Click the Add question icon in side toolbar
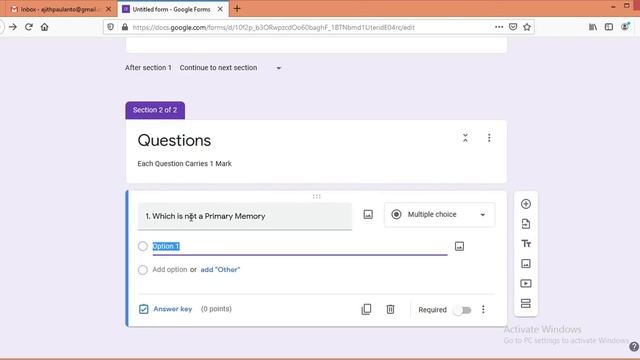The image size is (640, 360). (526, 204)
